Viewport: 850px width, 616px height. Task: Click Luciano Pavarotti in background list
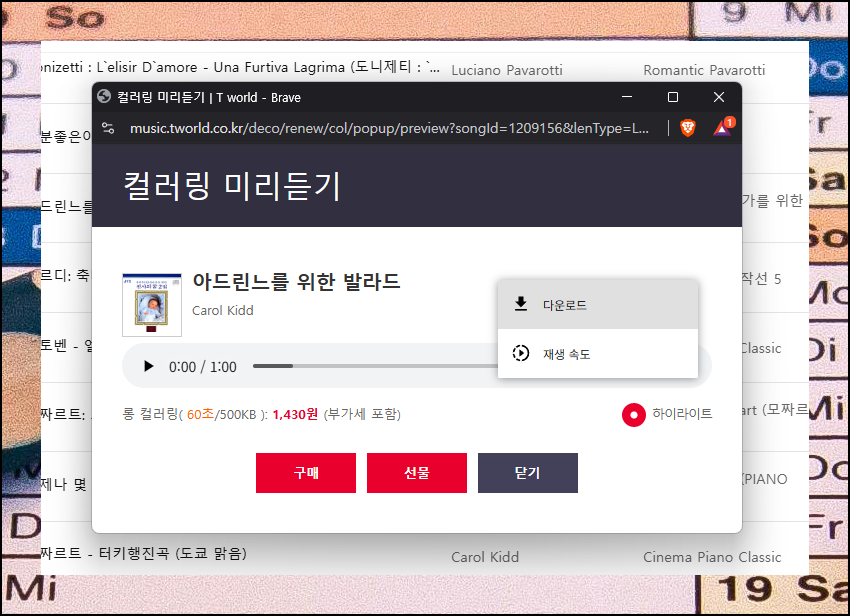pos(507,70)
